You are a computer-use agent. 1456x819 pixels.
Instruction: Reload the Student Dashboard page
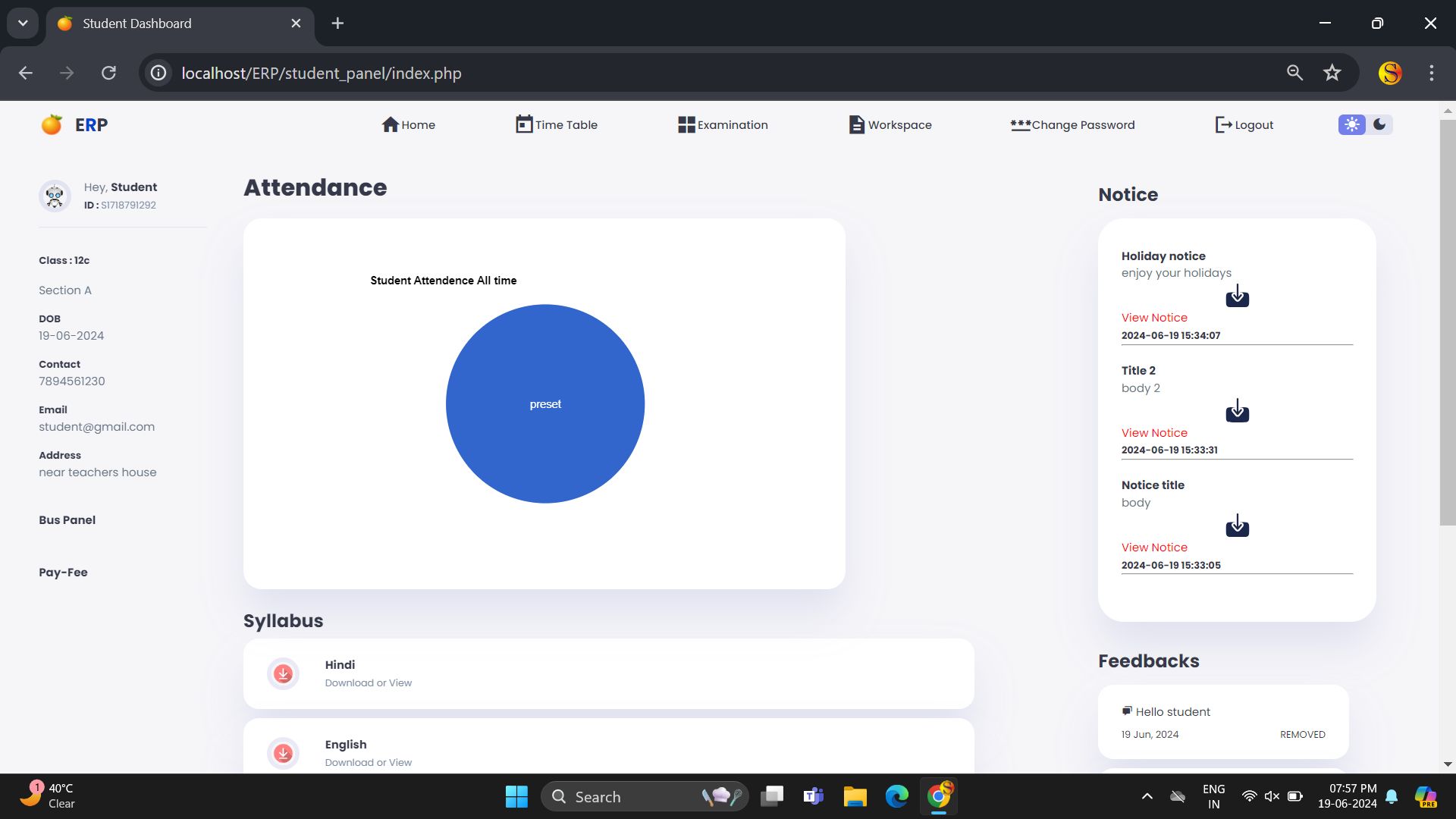point(108,73)
